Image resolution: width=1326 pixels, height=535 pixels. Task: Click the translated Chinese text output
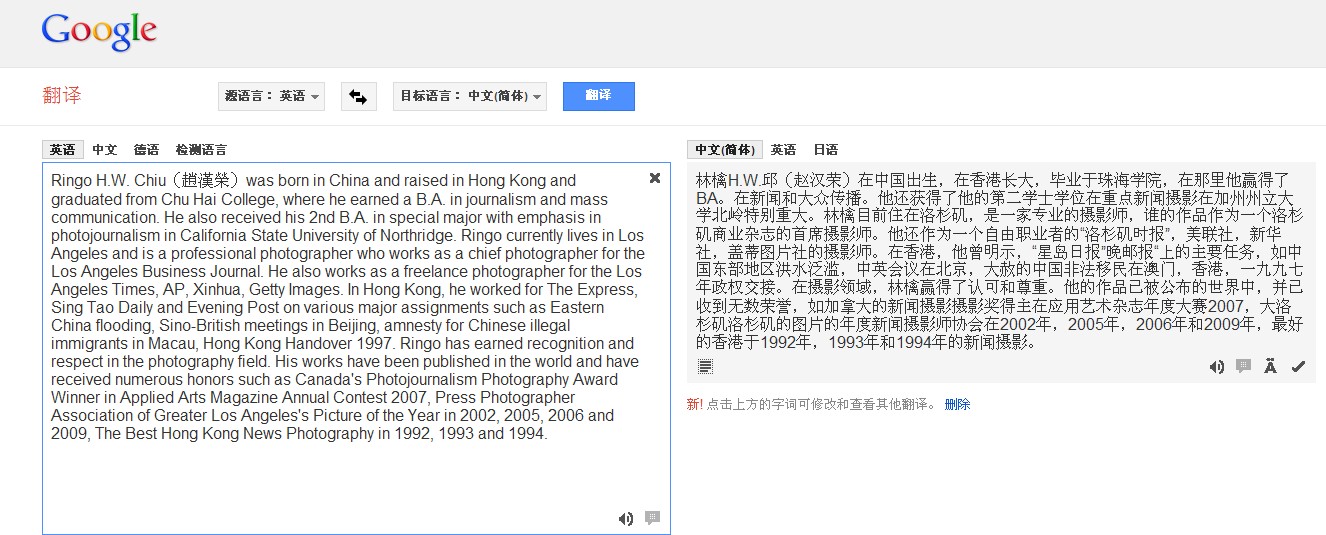pos(1000,261)
